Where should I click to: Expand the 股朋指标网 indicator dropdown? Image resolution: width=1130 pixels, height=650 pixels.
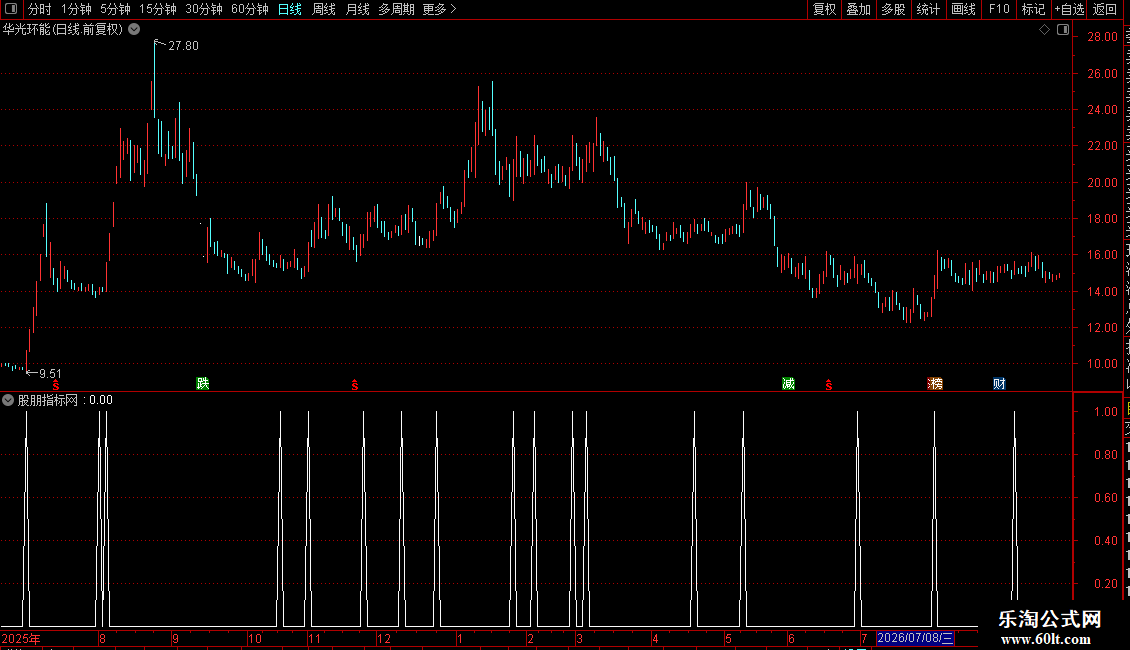coord(8,400)
